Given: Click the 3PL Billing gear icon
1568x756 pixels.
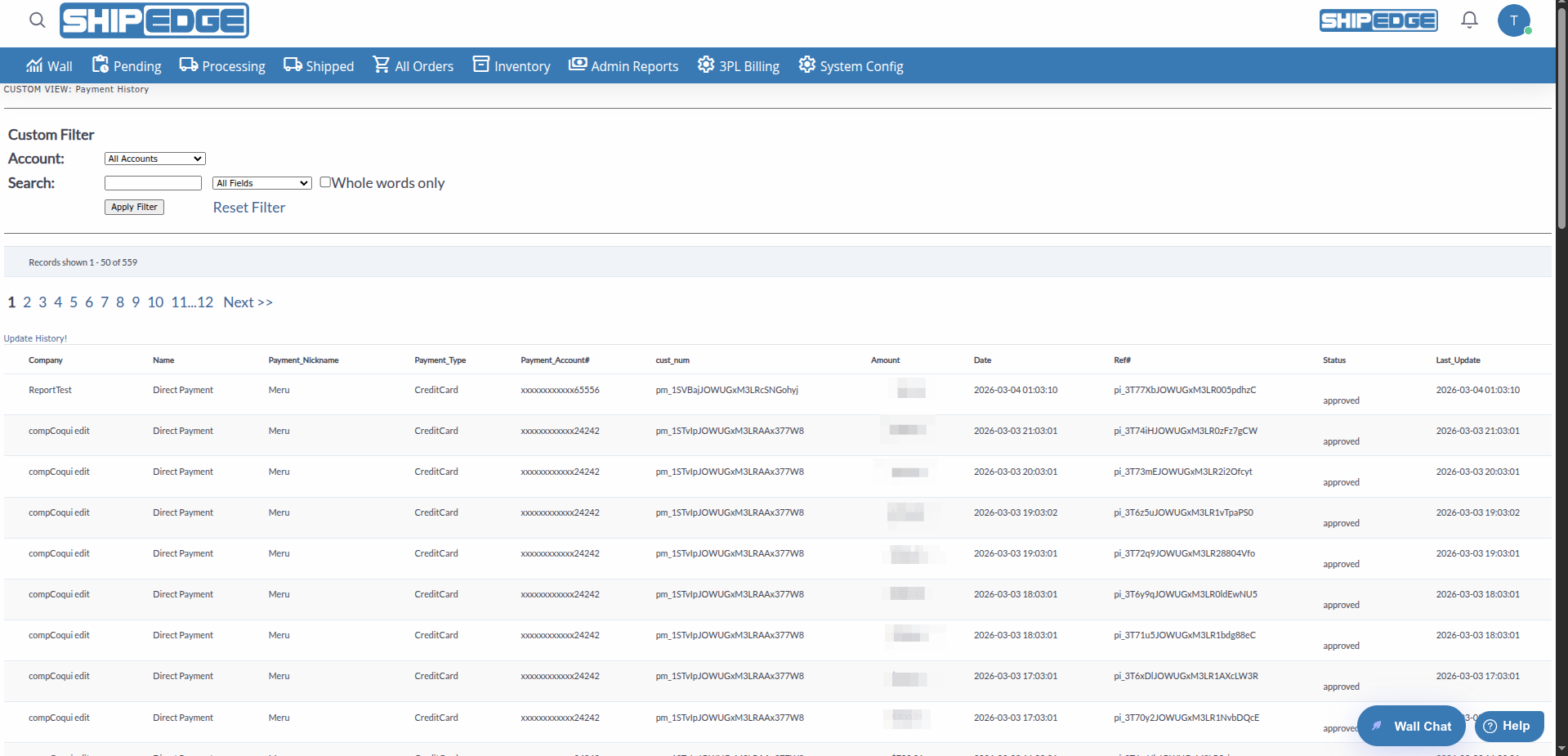Looking at the screenshot, I should point(706,65).
